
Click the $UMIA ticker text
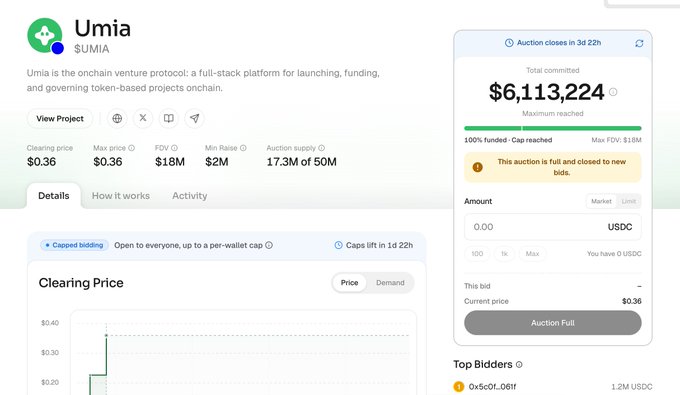click(x=92, y=49)
